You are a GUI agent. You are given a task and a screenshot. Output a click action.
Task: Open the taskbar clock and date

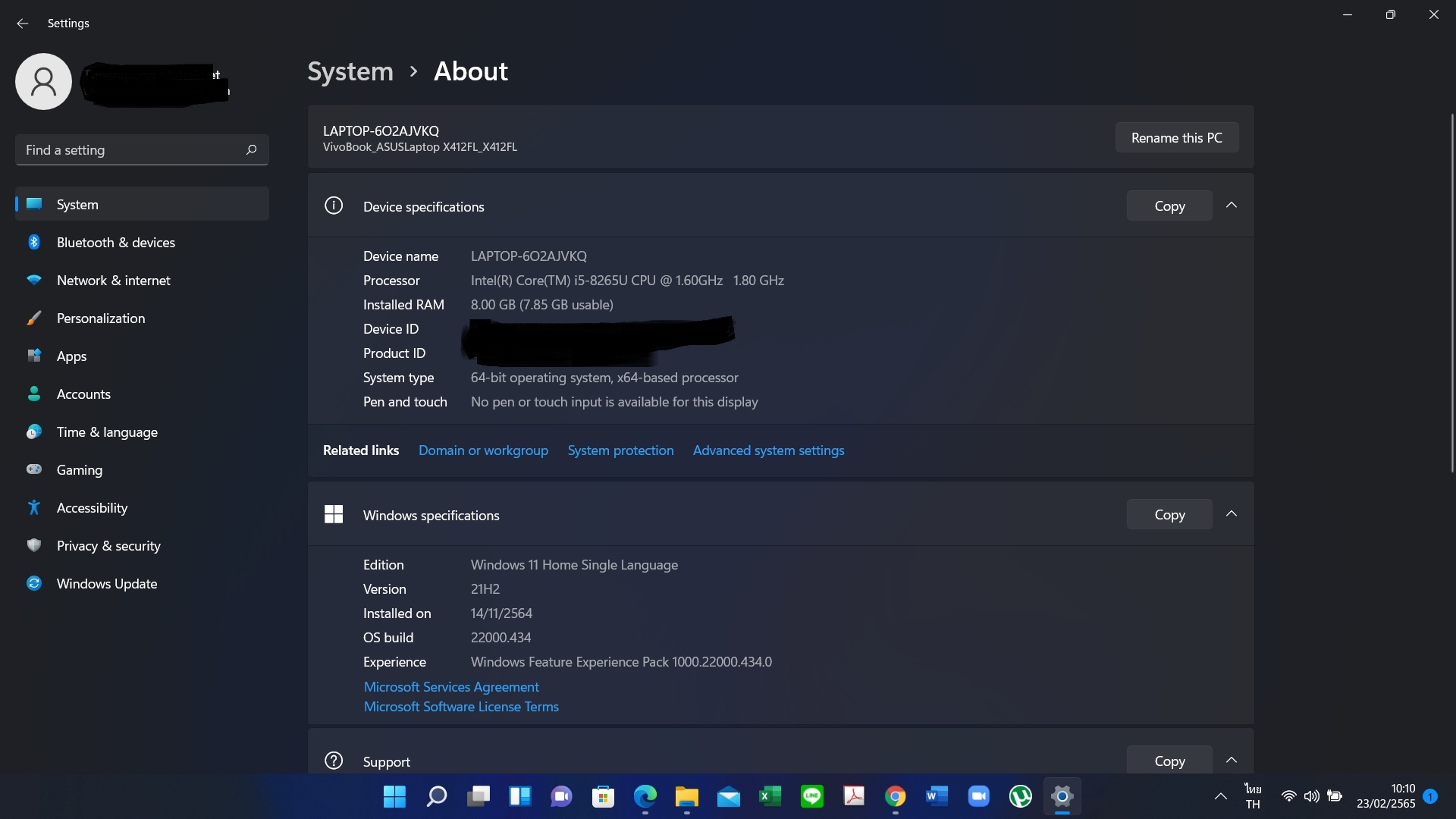click(1385, 797)
